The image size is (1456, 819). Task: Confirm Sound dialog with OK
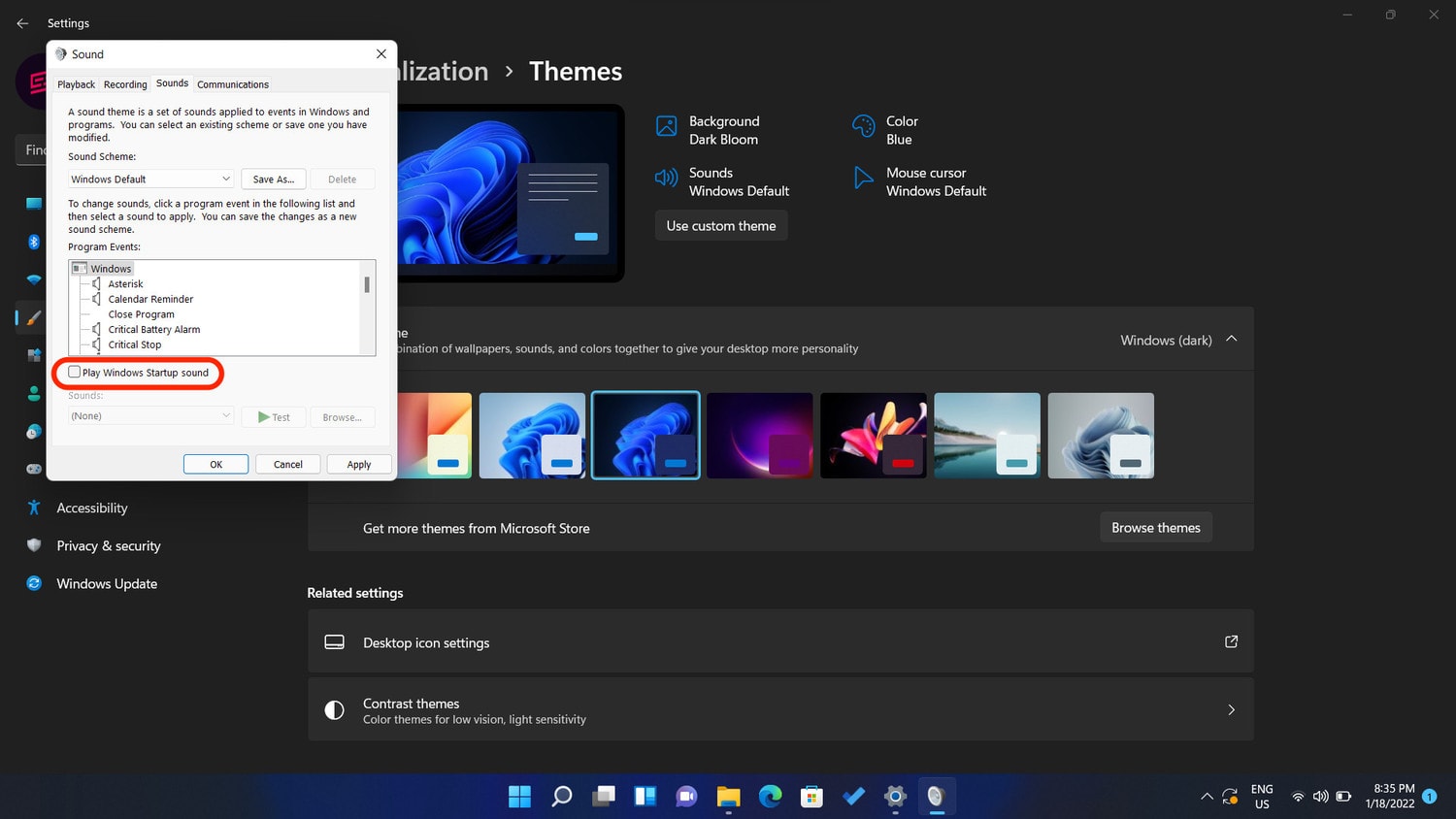coord(215,465)
